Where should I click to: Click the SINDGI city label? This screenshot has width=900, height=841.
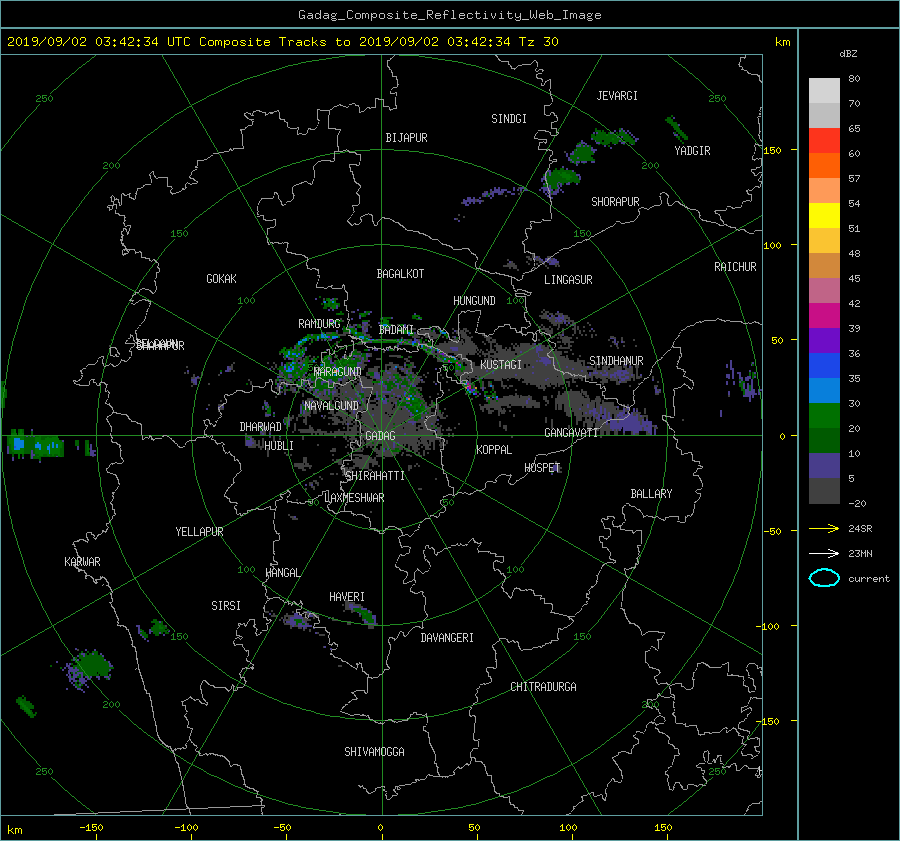pos(509,119)
